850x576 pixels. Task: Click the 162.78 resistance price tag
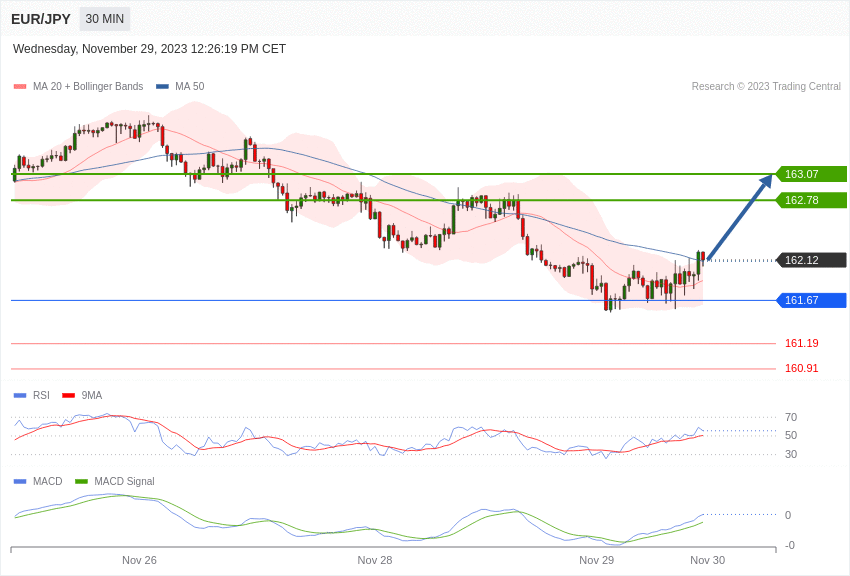click(812, 200)
